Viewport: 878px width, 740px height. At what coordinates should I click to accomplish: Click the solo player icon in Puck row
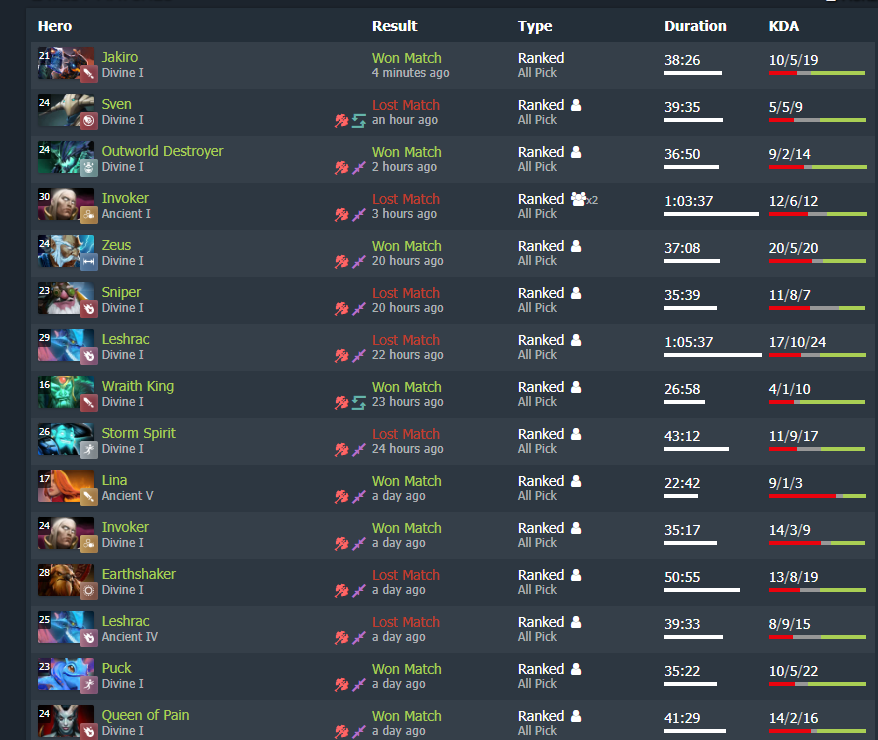click(576, 669)
